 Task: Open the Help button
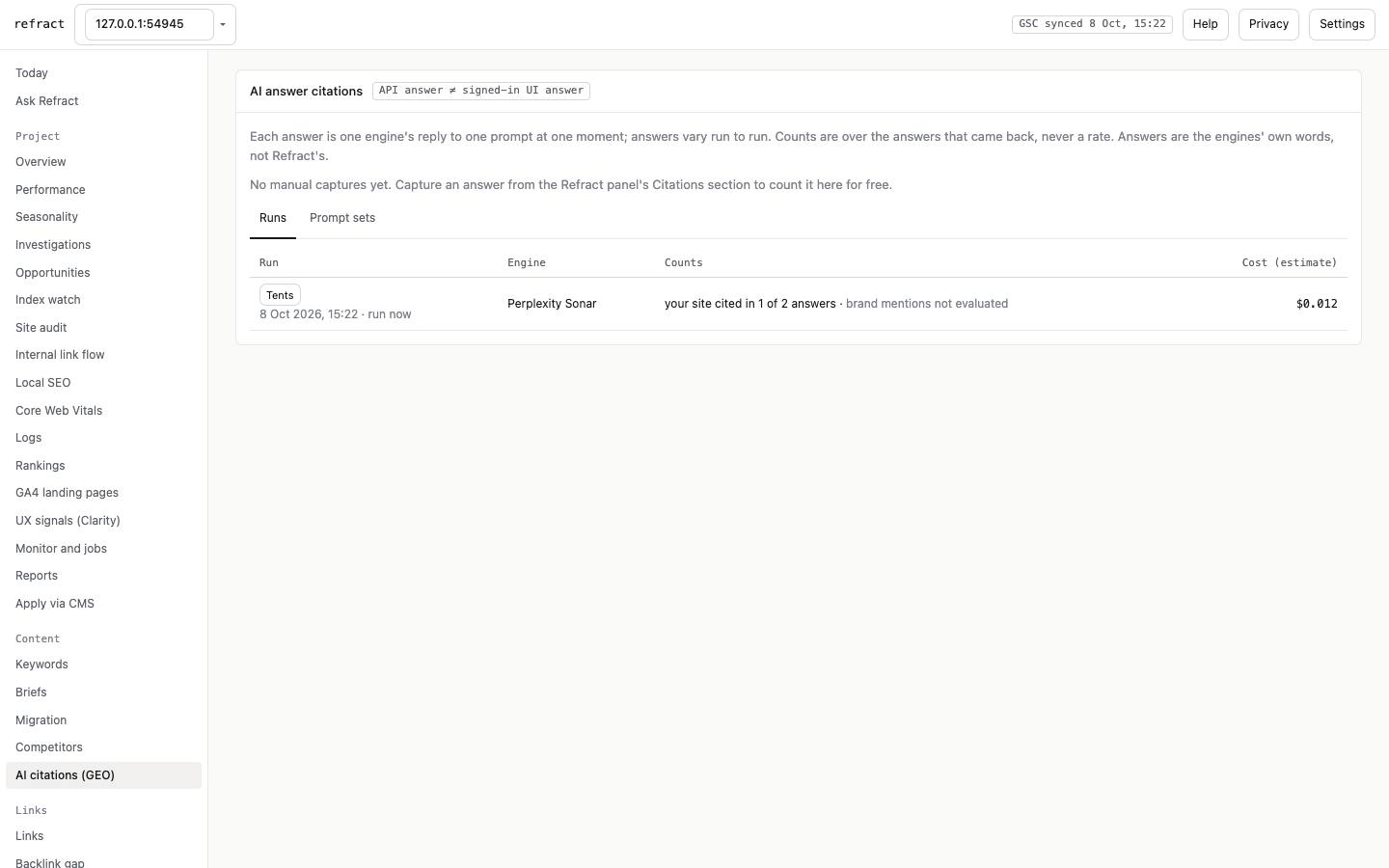click(x=1205, y=24)
